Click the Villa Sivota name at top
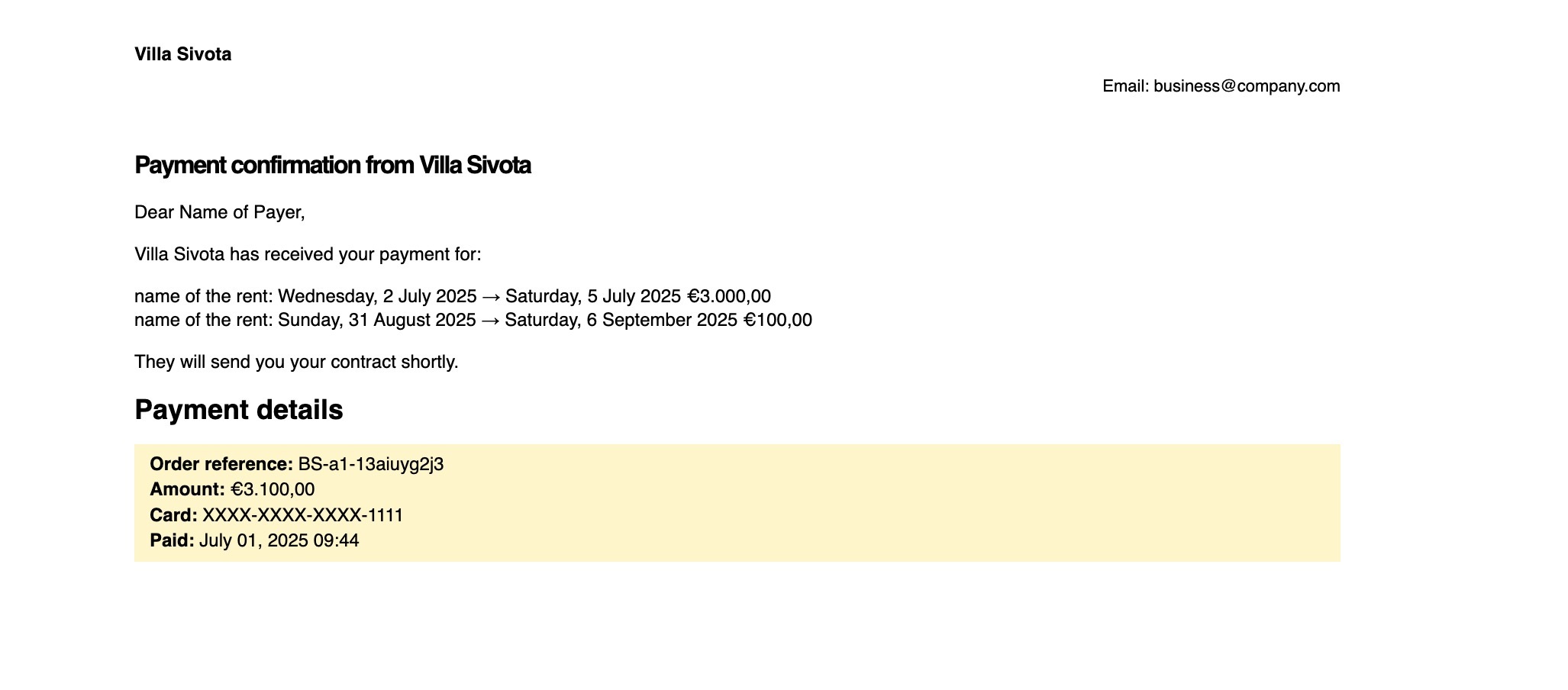Image resolution: width=1568 pixels, height=690 pixels. coord(182,54)
